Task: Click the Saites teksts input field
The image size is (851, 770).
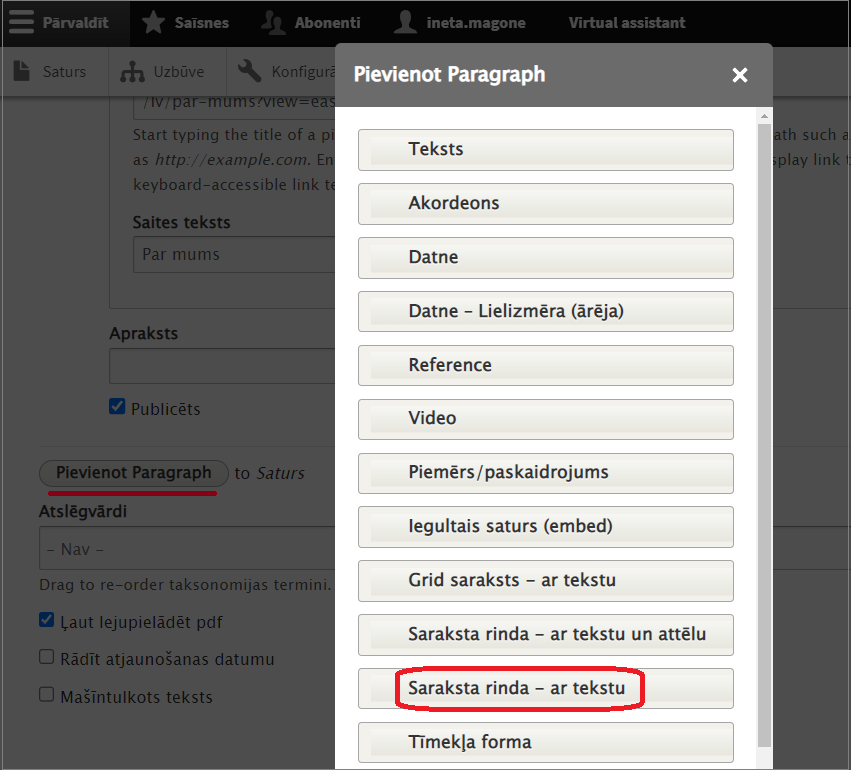Action: click(x=234, y=254)
